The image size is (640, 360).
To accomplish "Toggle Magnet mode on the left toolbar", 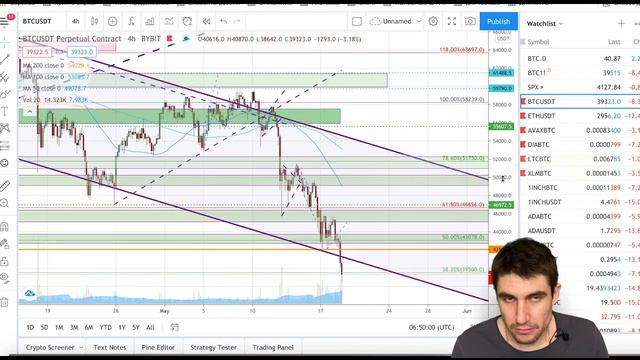I will click(5, 227).
